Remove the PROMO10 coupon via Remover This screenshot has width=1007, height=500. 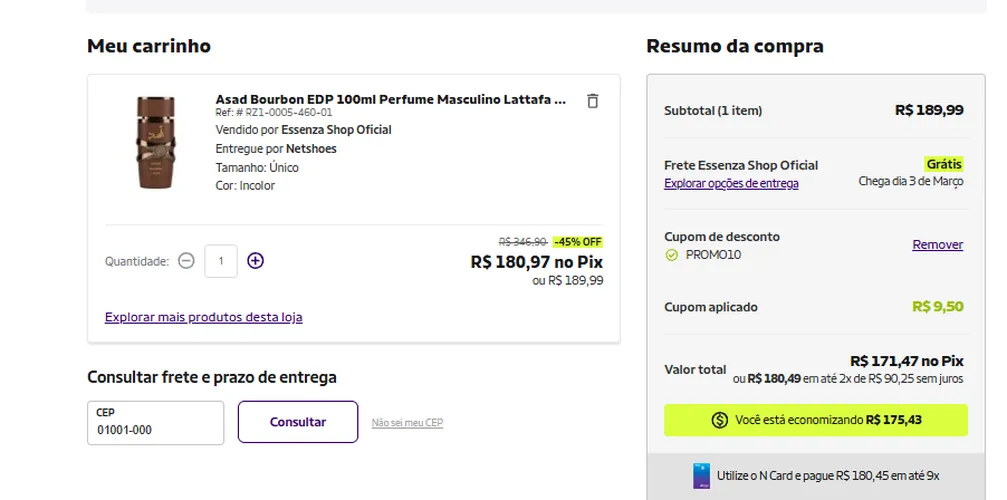coord(938,245)
